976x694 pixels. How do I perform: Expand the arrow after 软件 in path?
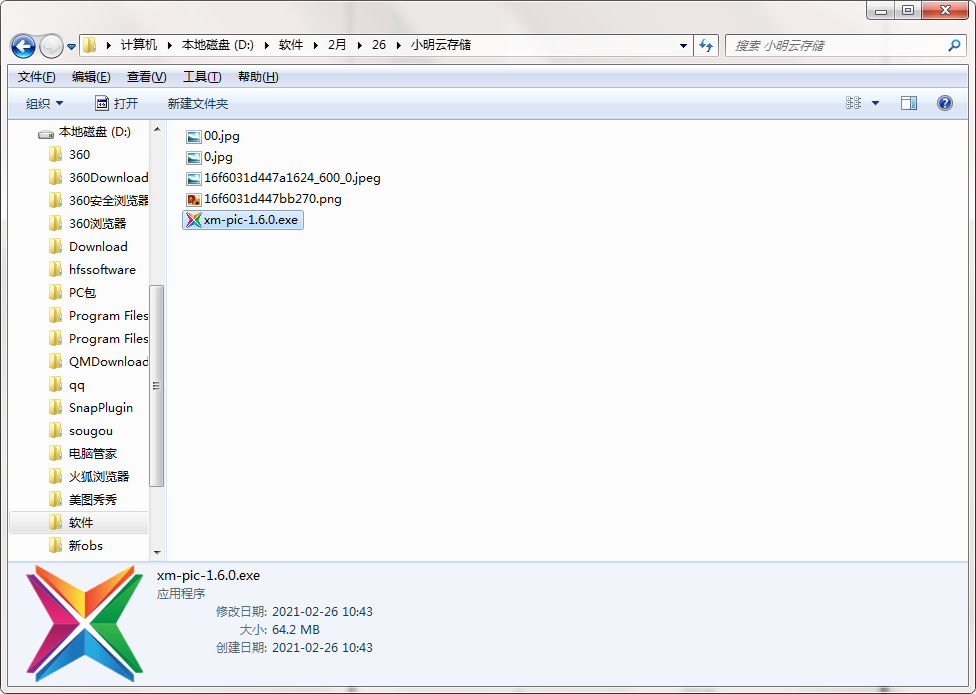pos(316,45)
